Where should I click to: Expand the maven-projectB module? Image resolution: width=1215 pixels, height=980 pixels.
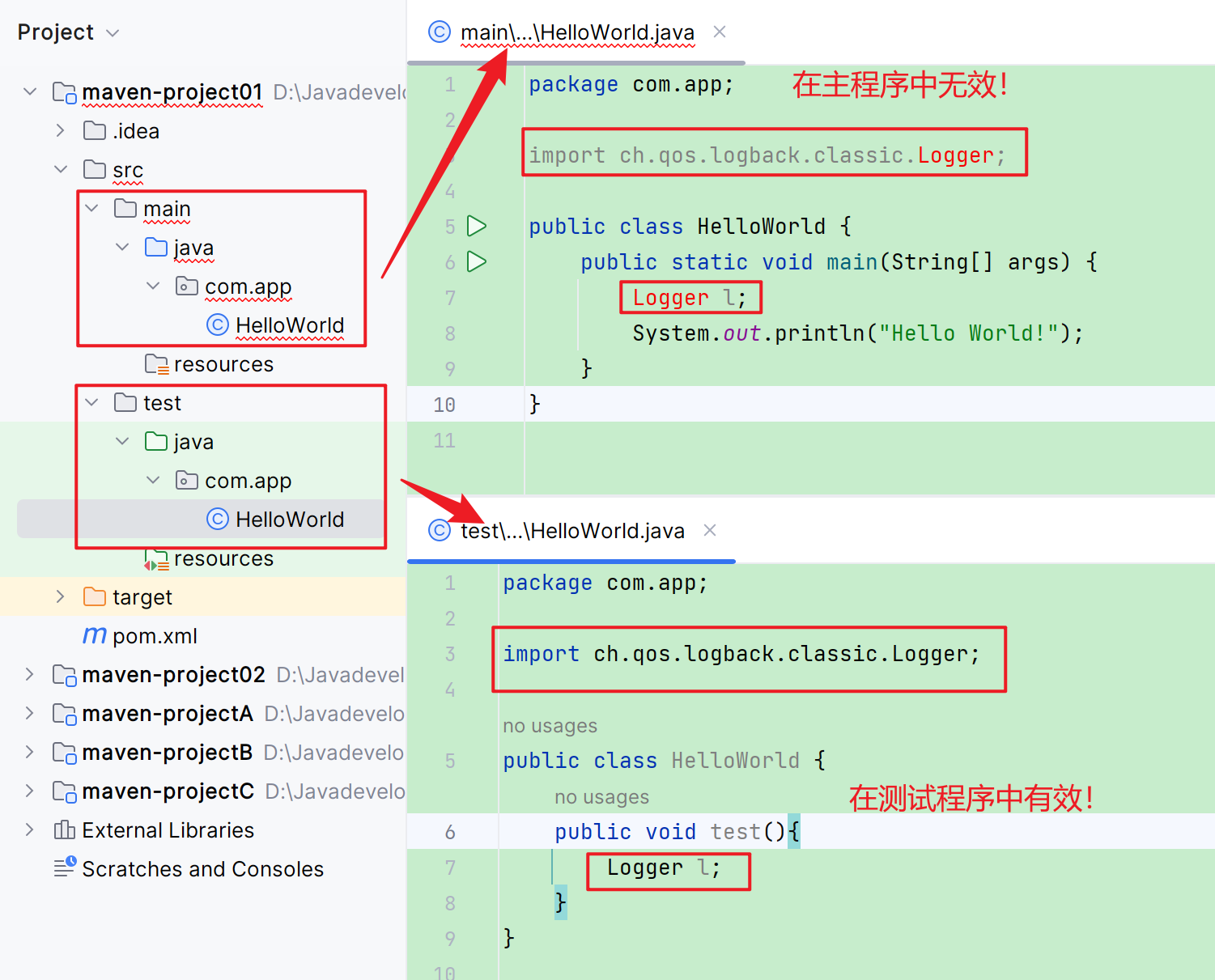[x=30, y=752]
